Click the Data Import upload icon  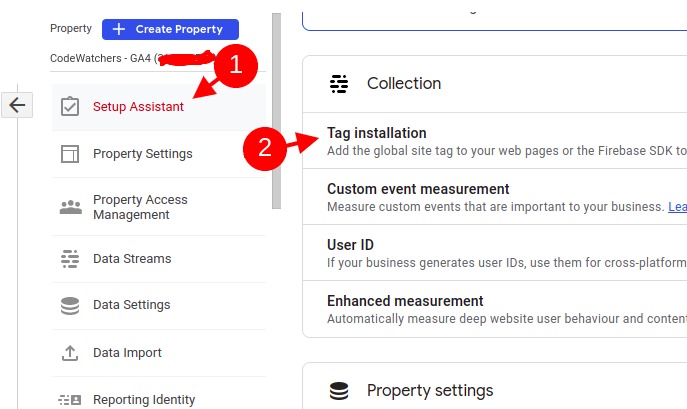pos(70,353)
